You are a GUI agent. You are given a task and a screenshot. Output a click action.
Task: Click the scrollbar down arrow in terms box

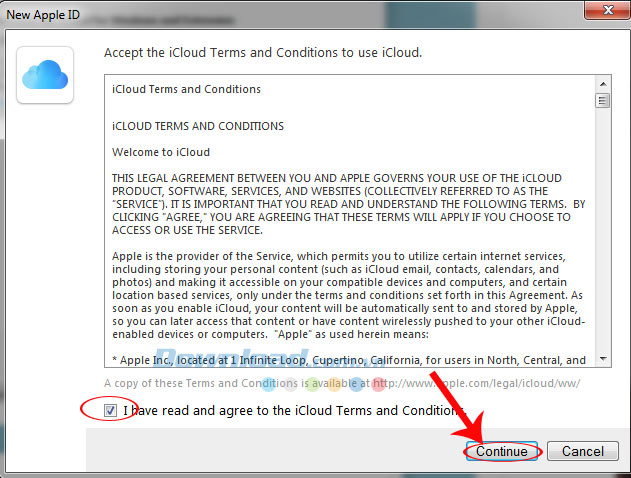[x=603, y=358]
